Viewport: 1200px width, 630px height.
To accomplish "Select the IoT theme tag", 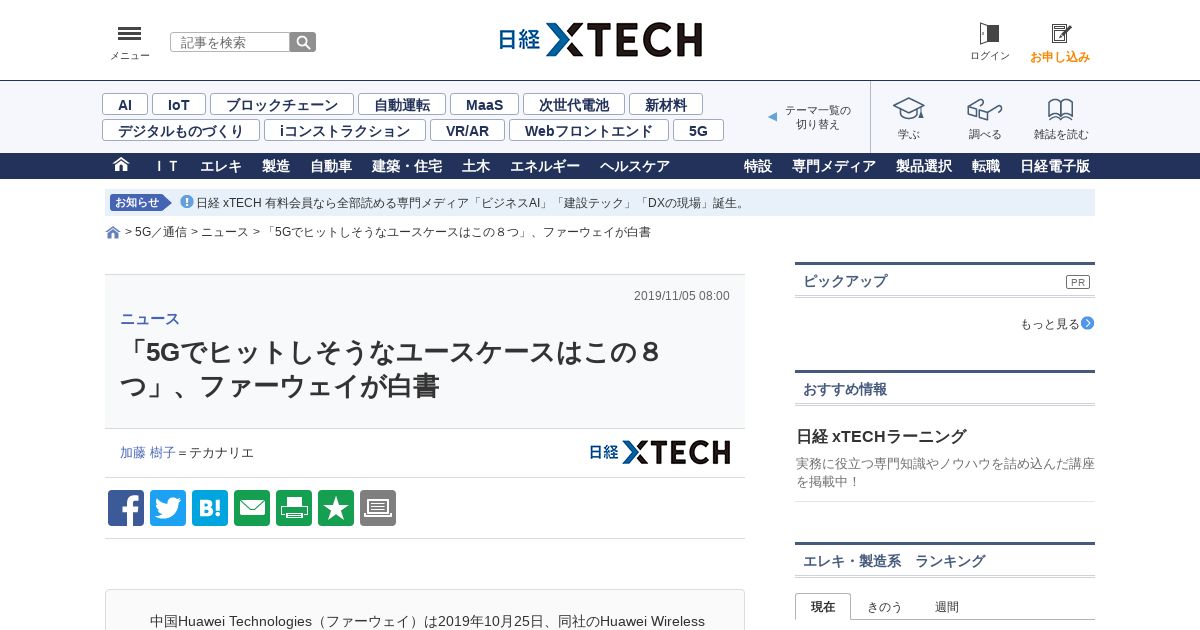I will (x=179, y=104).
